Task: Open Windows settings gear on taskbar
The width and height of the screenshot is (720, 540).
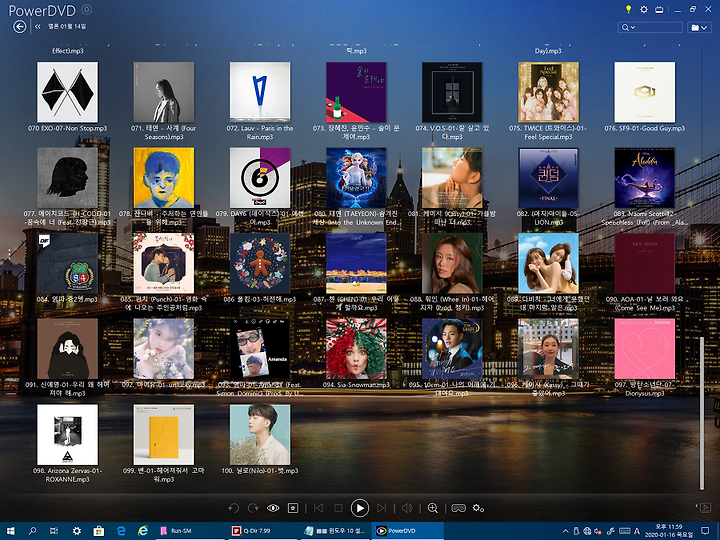Action: [x=77, y=531]
